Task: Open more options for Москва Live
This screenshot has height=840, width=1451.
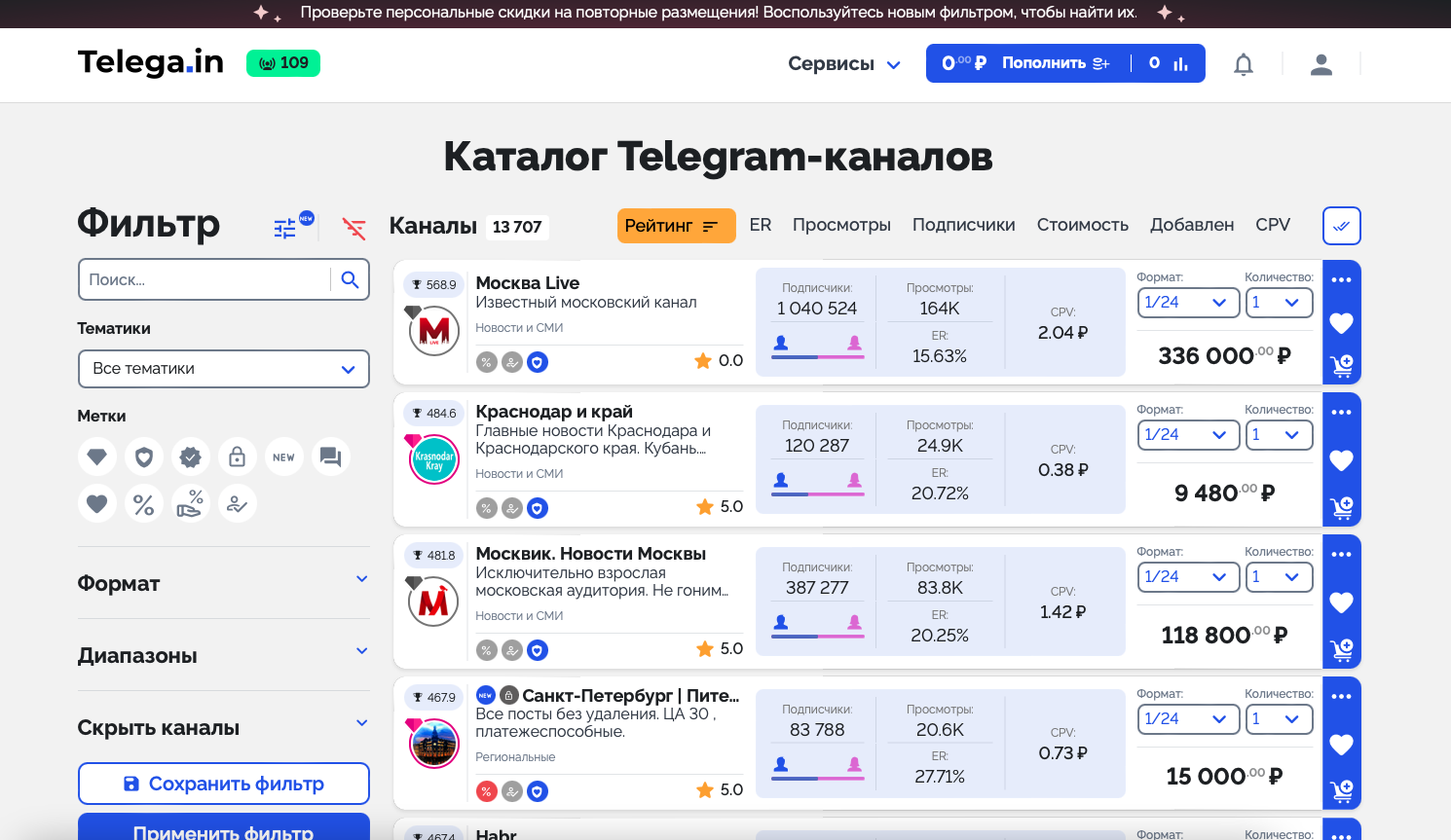Action: coord(1342,280)
